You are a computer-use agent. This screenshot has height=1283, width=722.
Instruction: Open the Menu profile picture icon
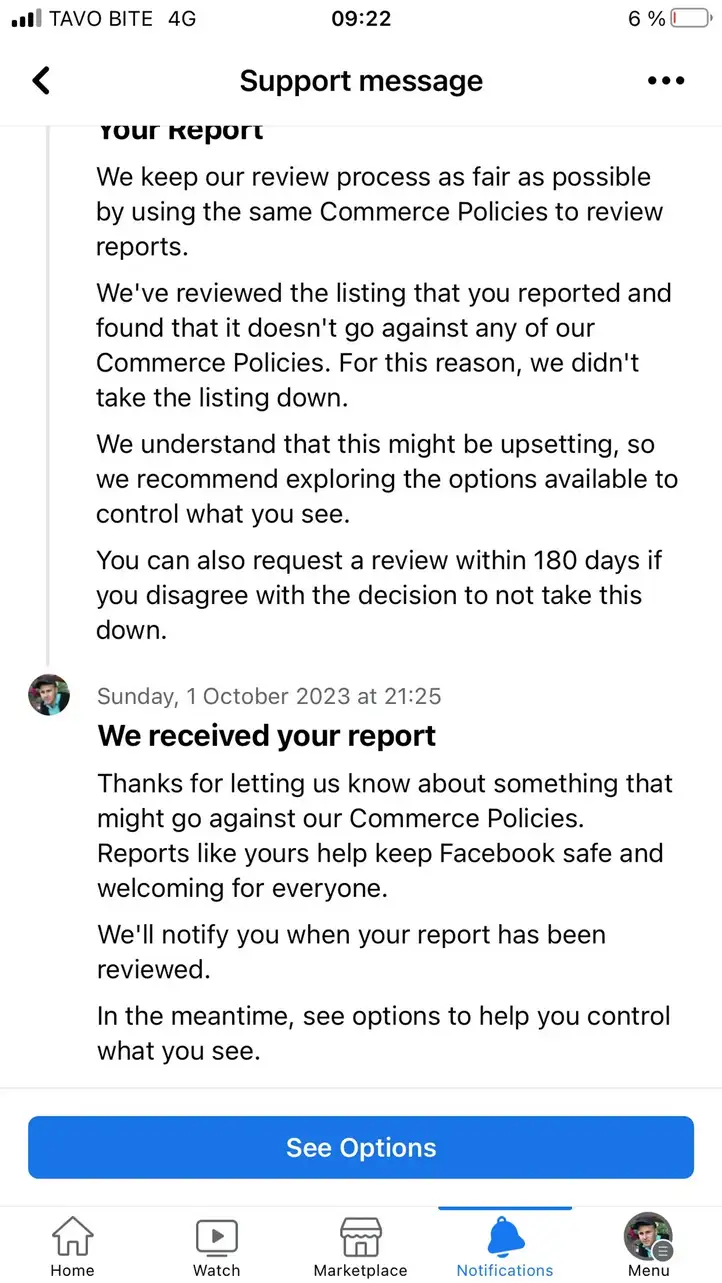click(x=648, y=1236)
